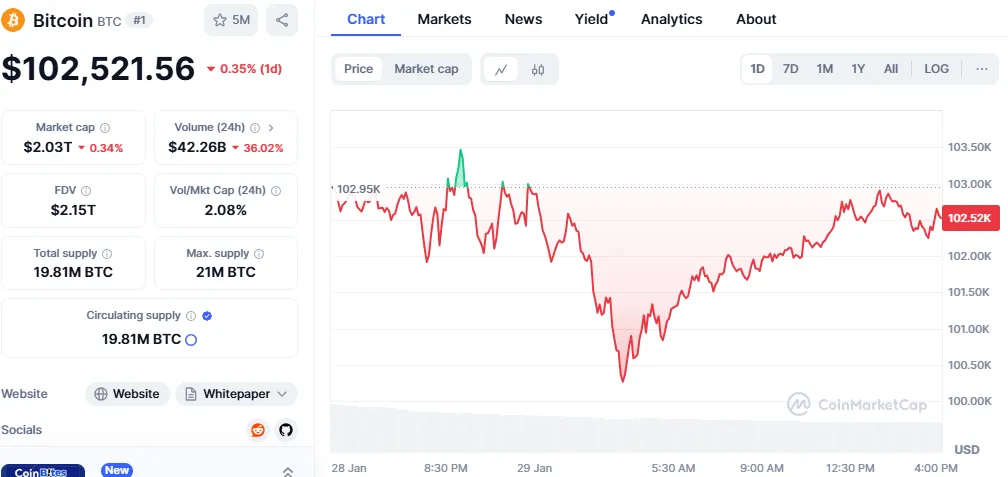Click the share icon button
The height and width of the screenshot is (477, 1008).
[x=282, y=20]
